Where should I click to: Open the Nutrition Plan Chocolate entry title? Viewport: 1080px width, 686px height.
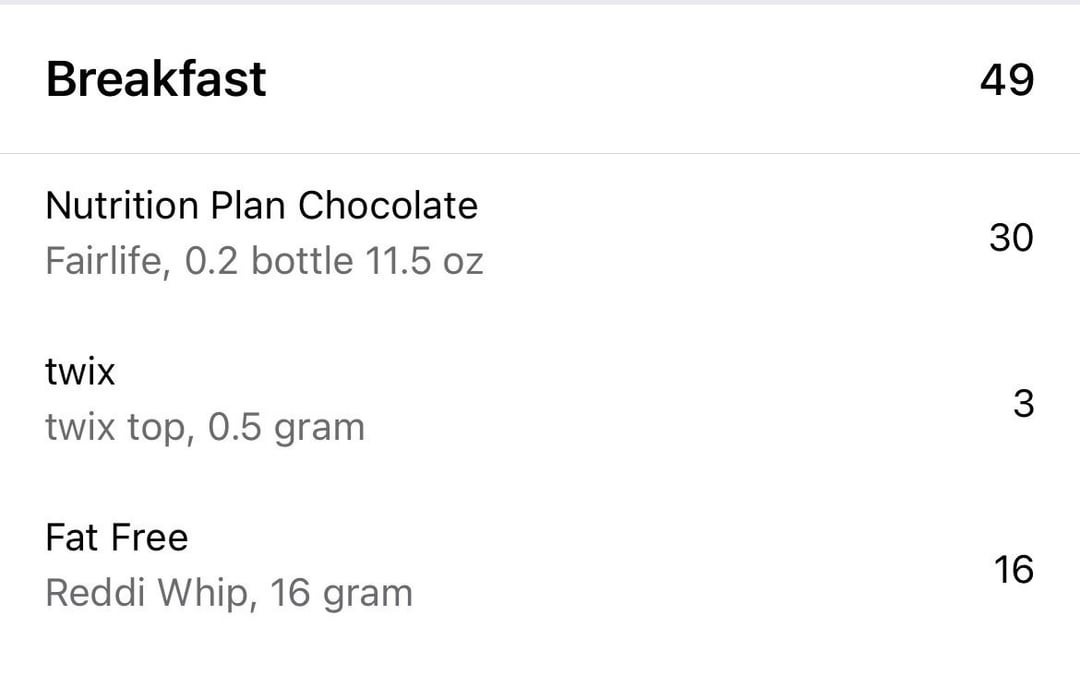point(262,205)
